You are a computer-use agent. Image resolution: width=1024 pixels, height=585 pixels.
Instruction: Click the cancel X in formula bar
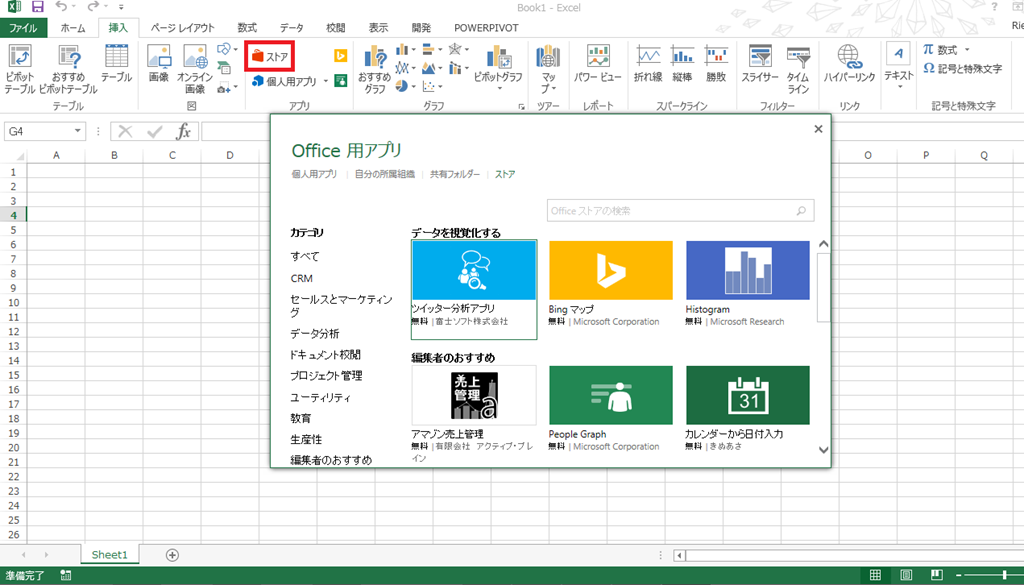point(125,131)
